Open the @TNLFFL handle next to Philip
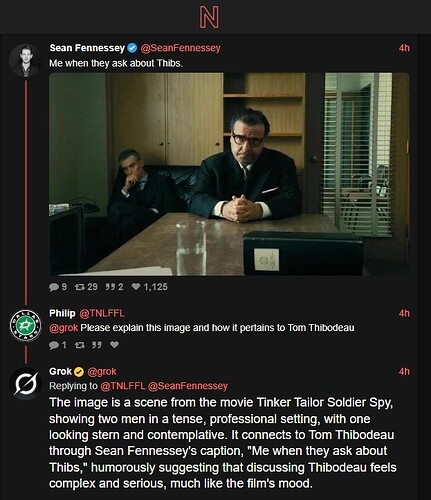Screen dimensions: 431x500 click(102, 313)
